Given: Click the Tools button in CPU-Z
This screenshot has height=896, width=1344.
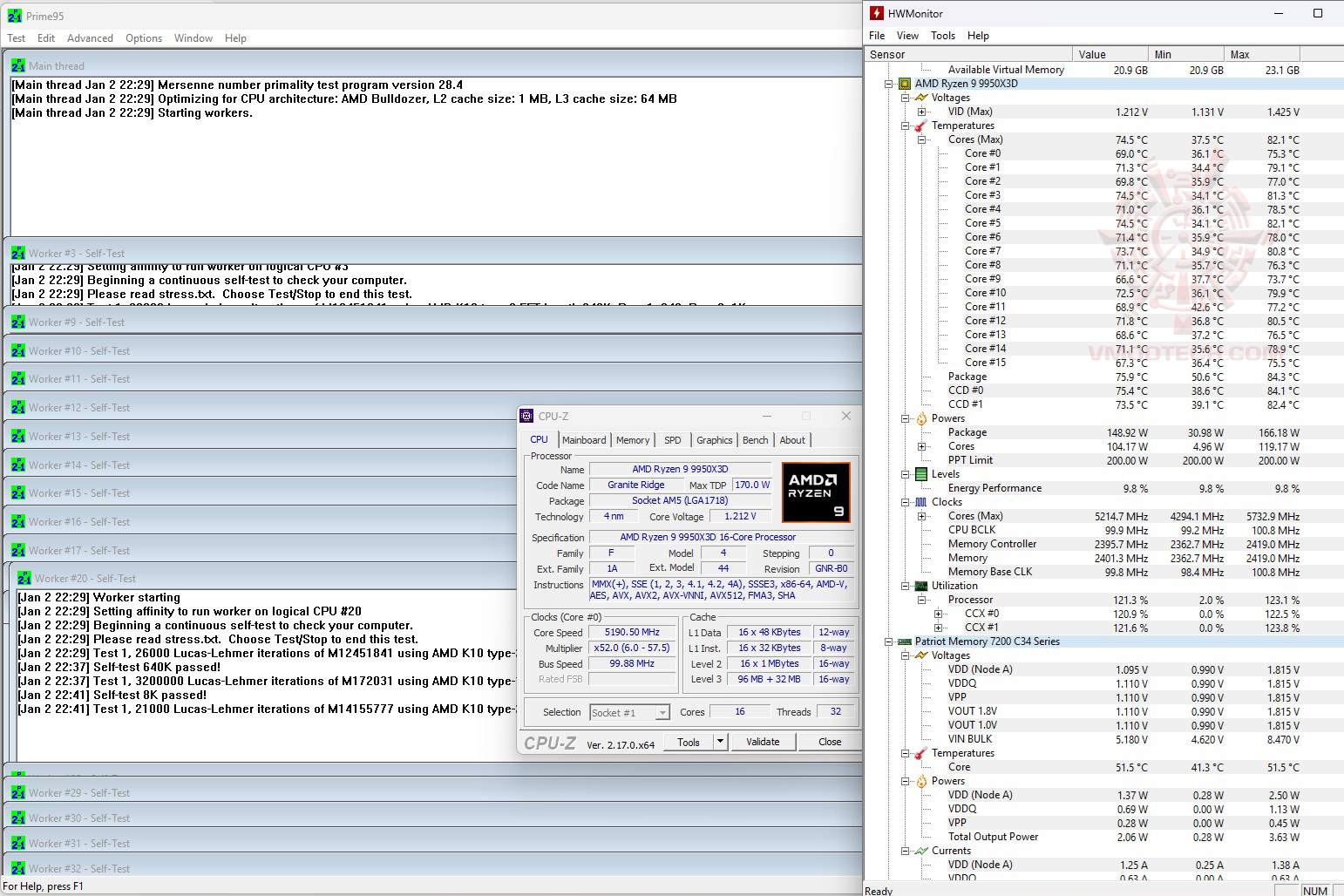Looking at the screenshot, I should click(x=689, y=742).
